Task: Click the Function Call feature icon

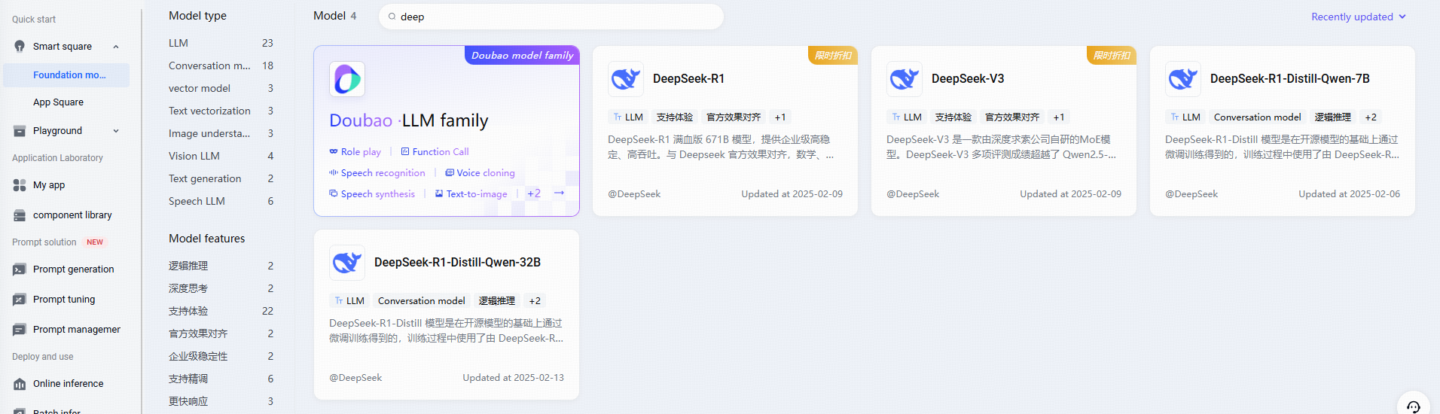Action: pyautogui.click(x=405, y=152)
